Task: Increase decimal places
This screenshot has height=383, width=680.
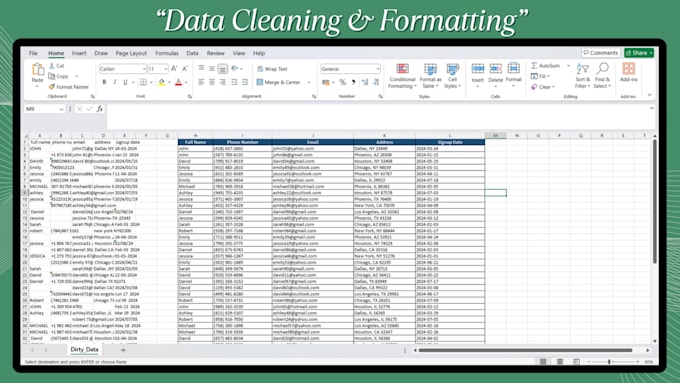Action: click(x=365, y=82)
